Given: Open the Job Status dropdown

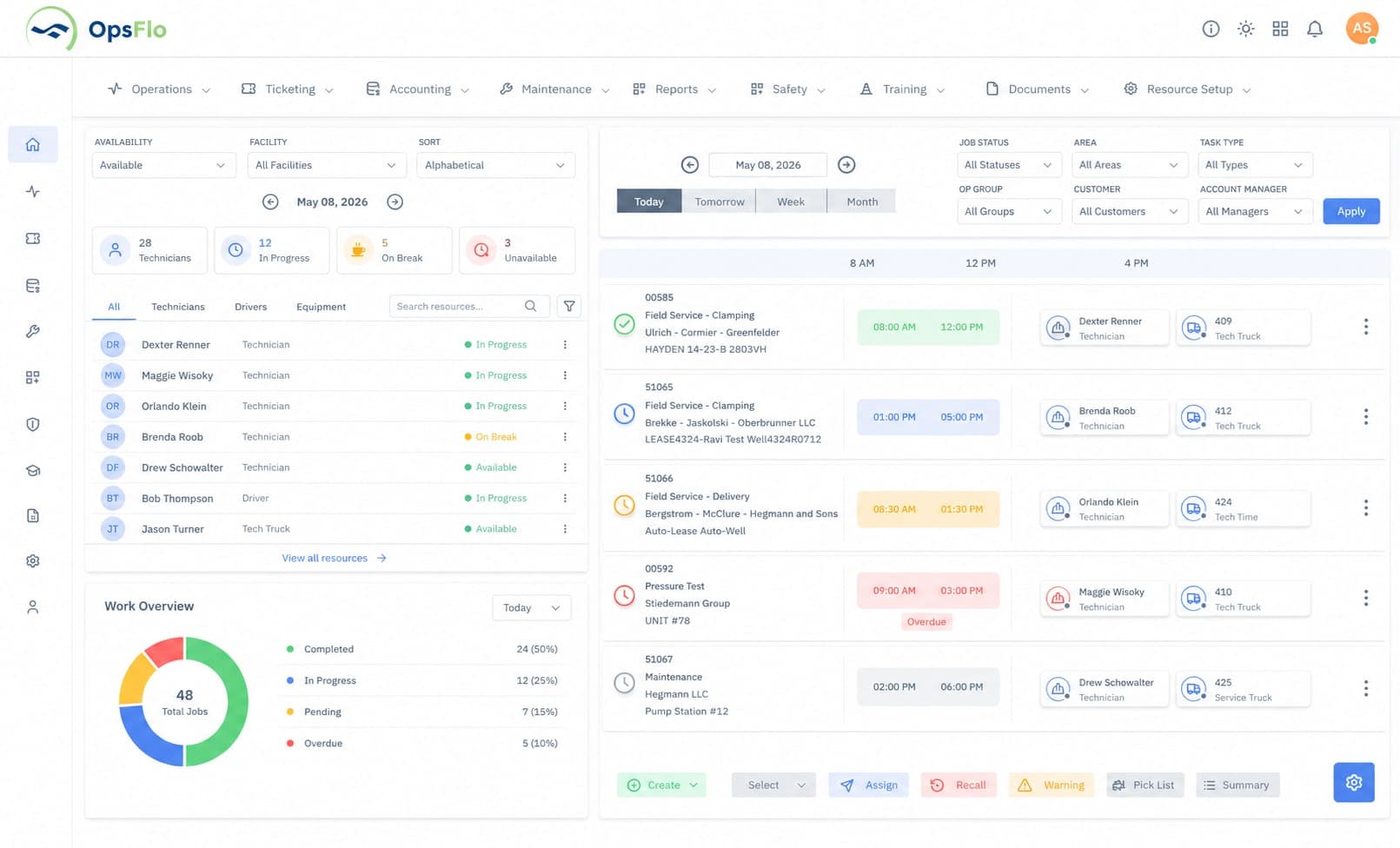Looking at the screenshot, I should (x=1009, y=165).
